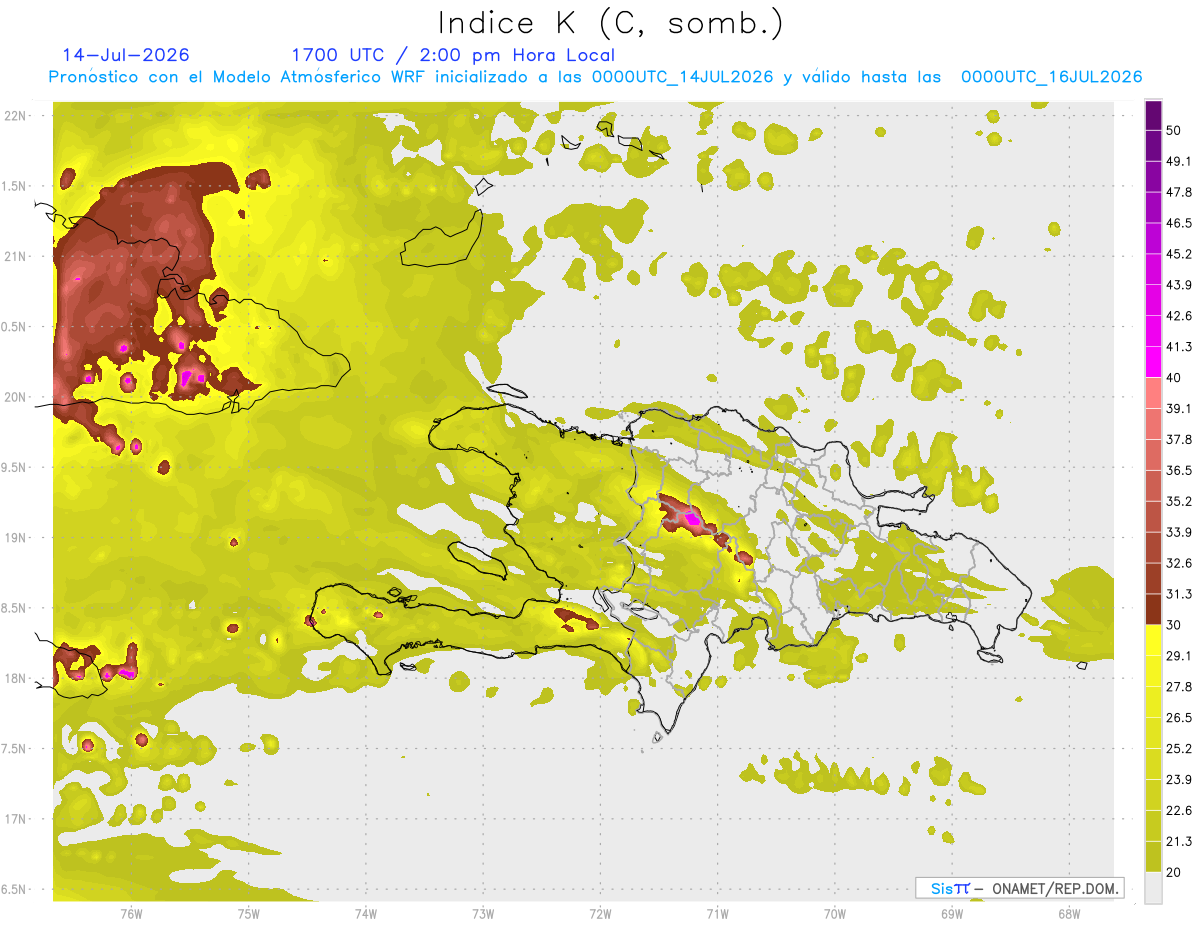Click the 6.5N latitude label
The height and width of the screenshot is (927, 1200).
tap(14, 890)
